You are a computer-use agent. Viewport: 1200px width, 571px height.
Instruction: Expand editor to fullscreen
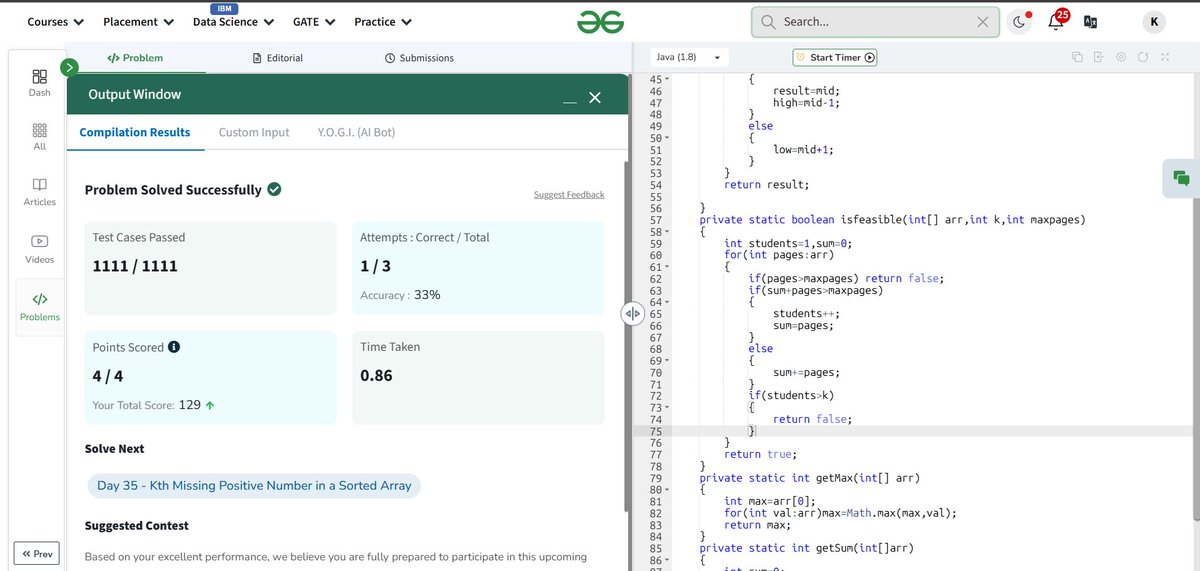[x=1165, y=57]
